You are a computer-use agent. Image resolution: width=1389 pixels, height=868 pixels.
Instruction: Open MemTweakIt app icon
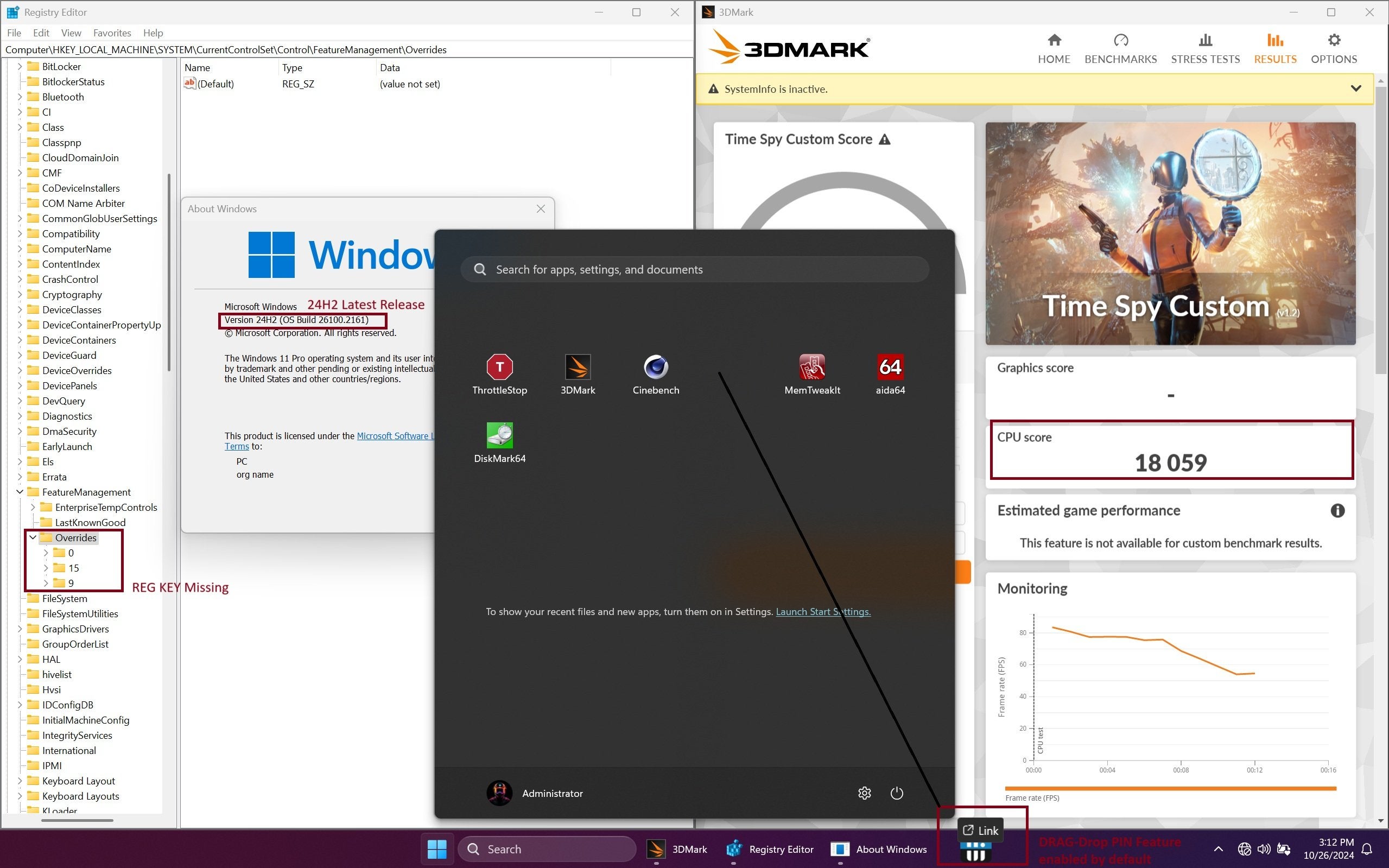click(x=811, y=368)
